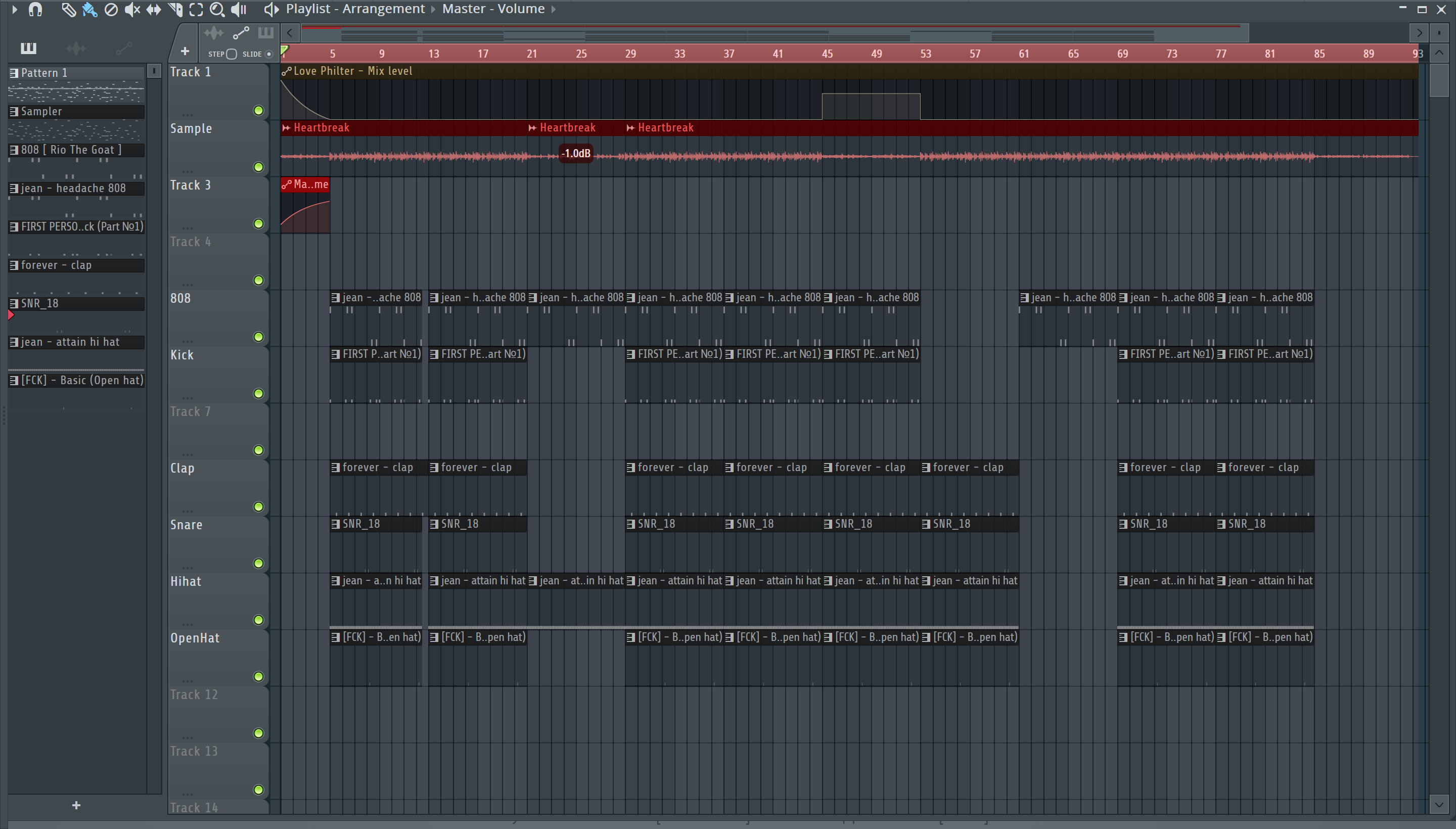
Task: Select the Slip tool
Action: [x=153, y=9]
